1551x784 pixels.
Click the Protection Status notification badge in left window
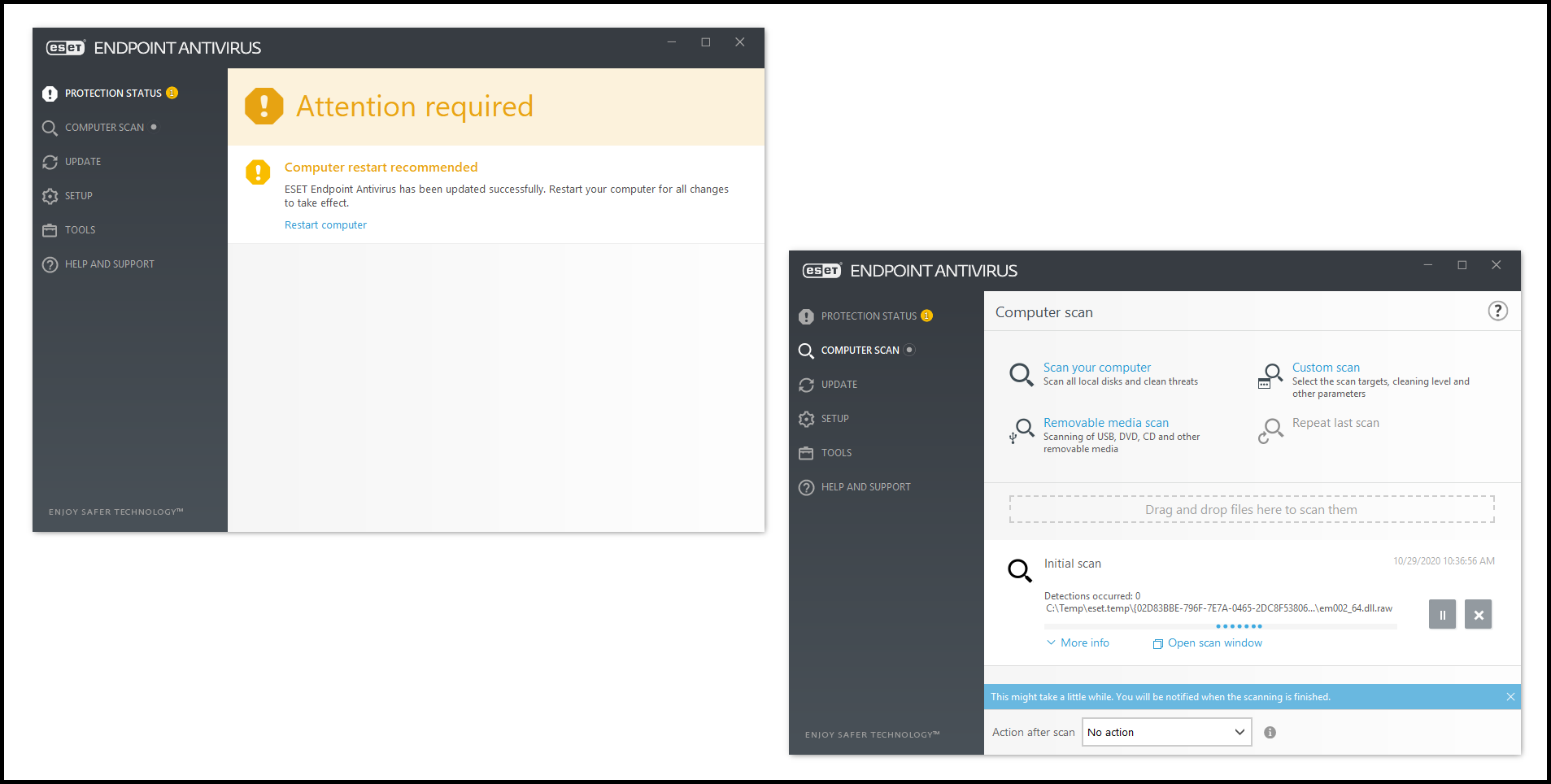(172, 93)
